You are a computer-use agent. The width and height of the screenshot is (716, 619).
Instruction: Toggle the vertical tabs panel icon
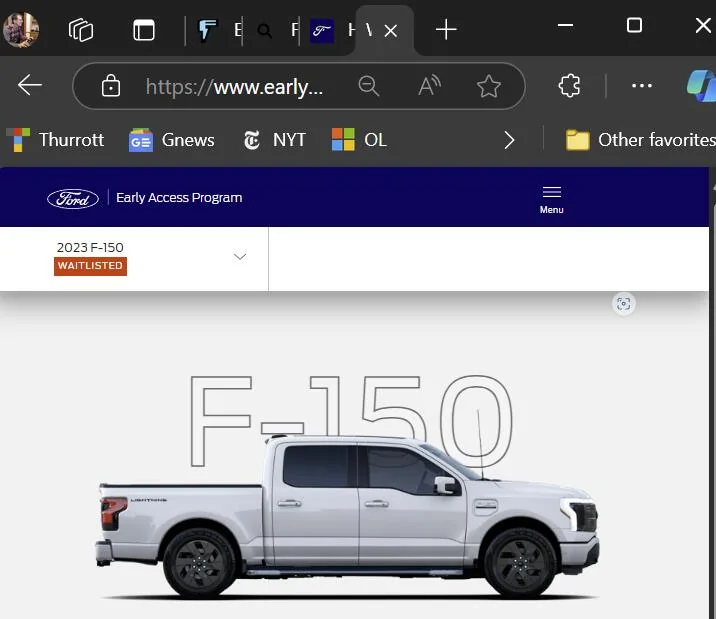click(x=143, y=30)
